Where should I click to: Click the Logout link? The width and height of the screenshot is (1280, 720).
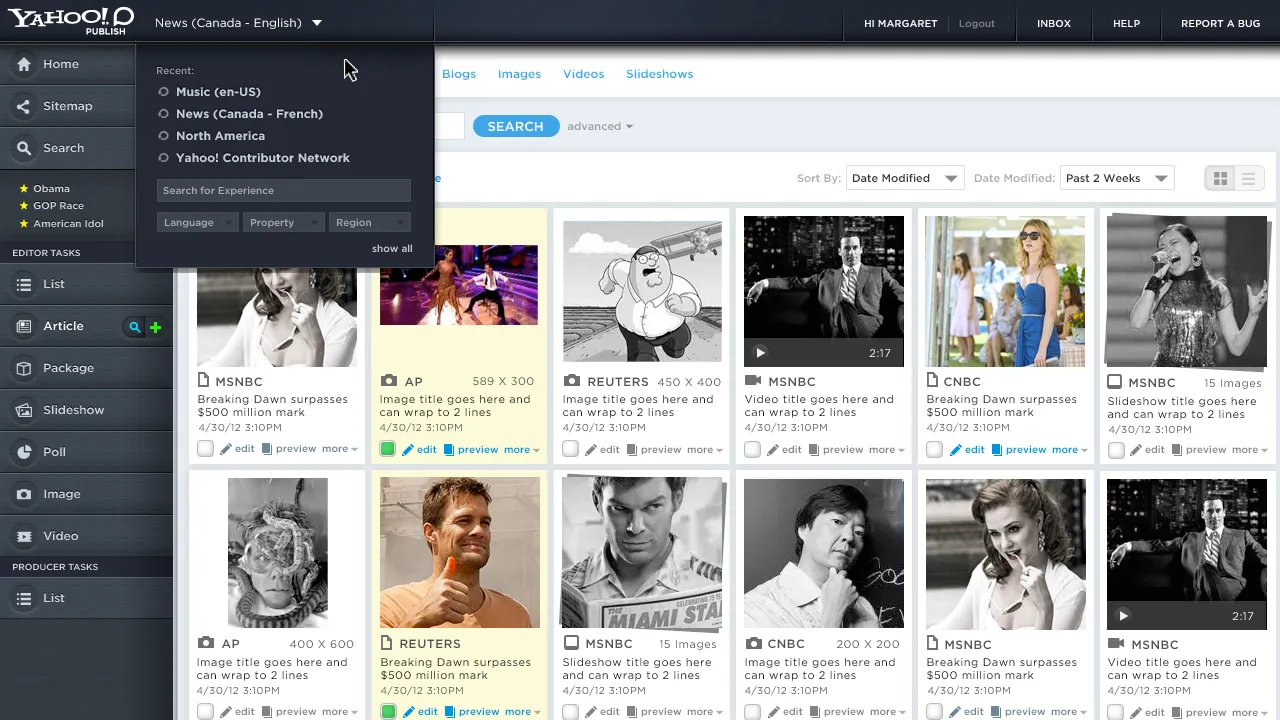[977, 23]
